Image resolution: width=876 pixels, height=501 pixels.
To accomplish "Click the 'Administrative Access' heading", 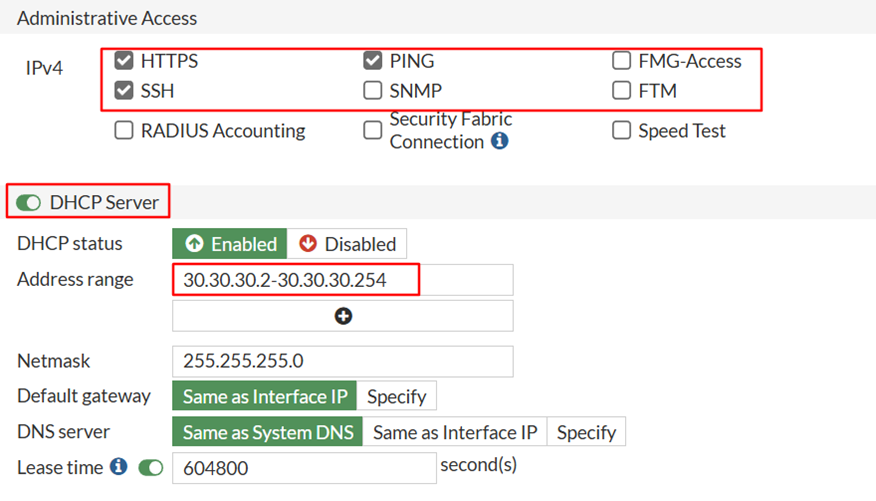I will pyautogui.click(x=107, y=18).
